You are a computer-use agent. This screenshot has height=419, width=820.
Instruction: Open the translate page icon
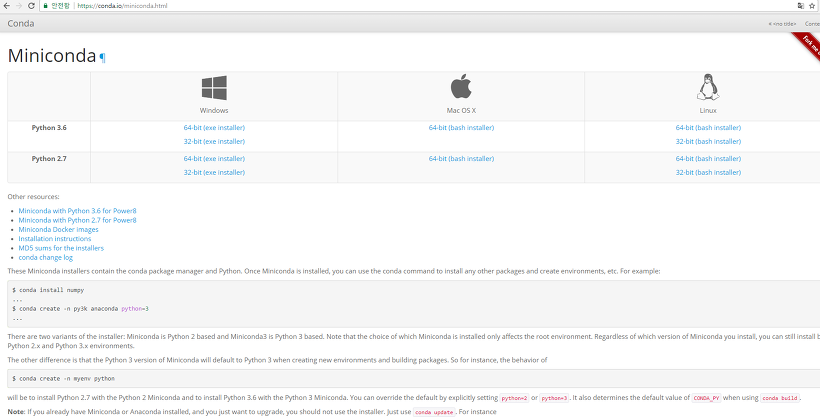[x=801, y=6]
